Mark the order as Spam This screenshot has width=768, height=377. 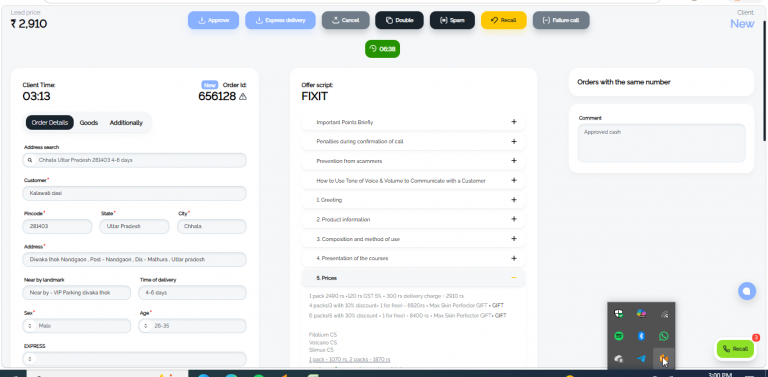pyautogui.click(x=452, y=20)
